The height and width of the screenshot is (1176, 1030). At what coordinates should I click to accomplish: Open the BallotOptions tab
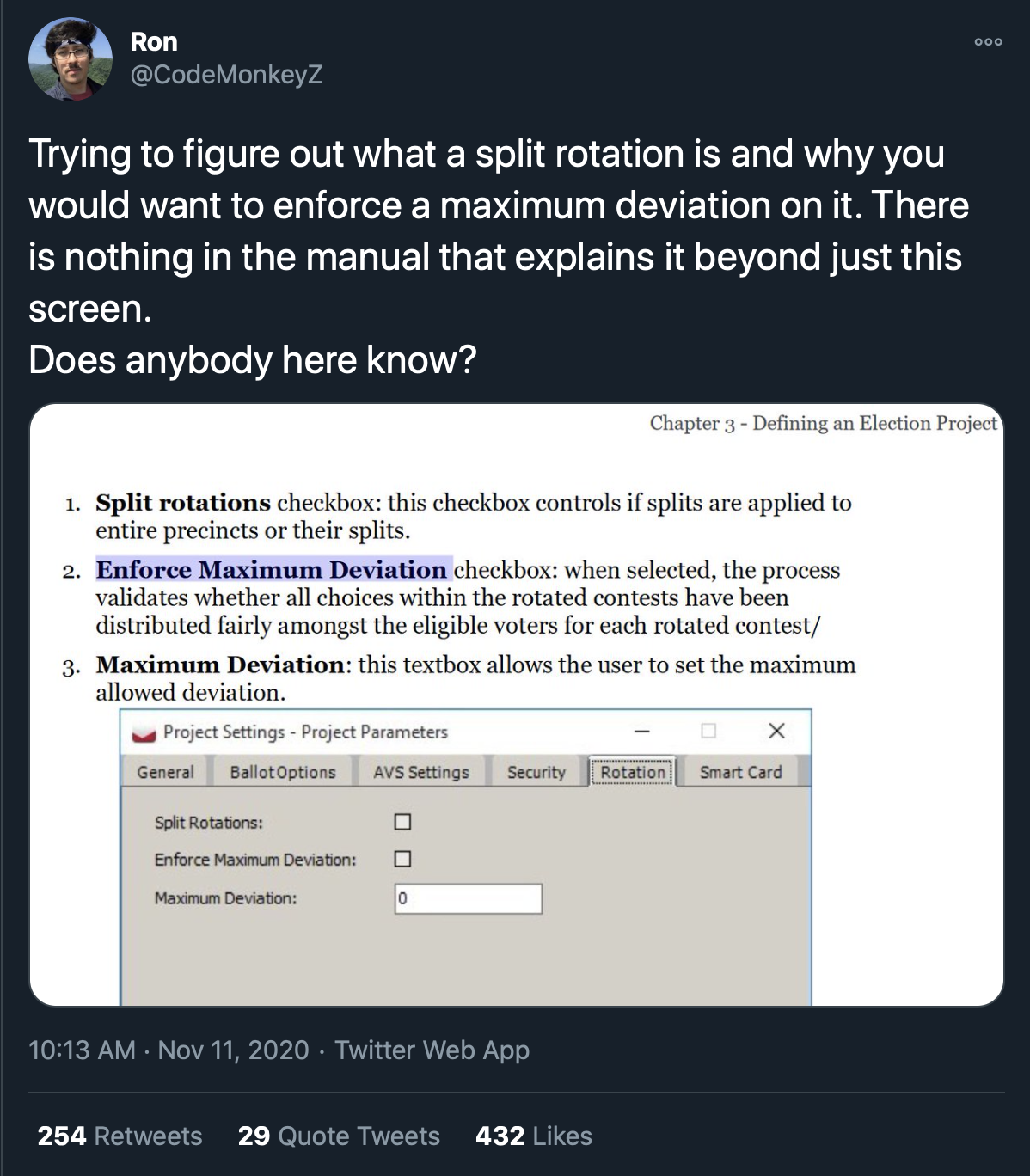(283, 772)
